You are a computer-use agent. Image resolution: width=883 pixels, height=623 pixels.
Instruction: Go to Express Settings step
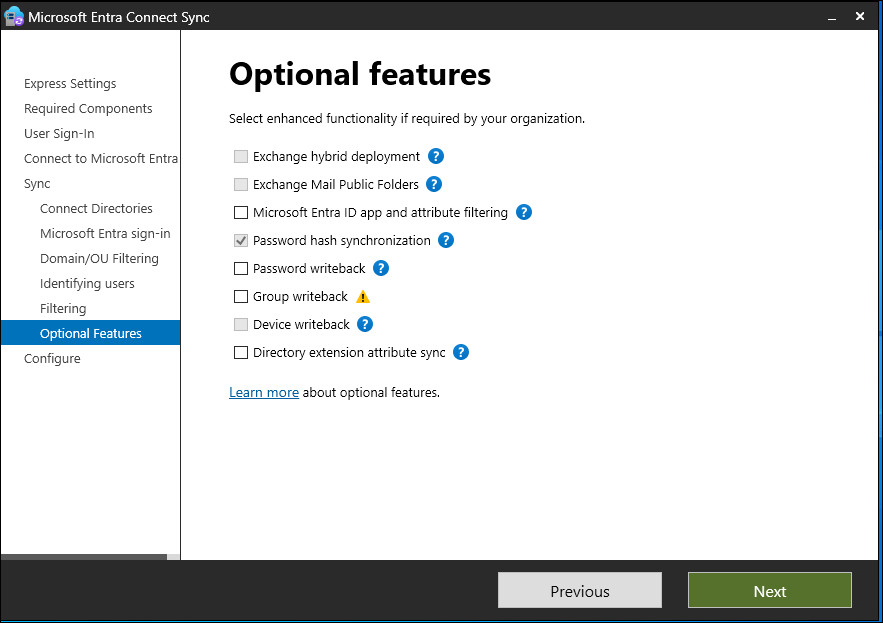[70, 84]
